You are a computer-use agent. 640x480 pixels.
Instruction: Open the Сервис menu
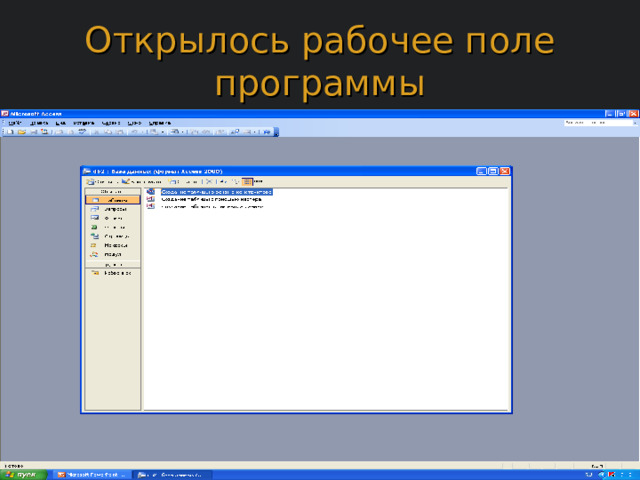click(x=111, y=123)
